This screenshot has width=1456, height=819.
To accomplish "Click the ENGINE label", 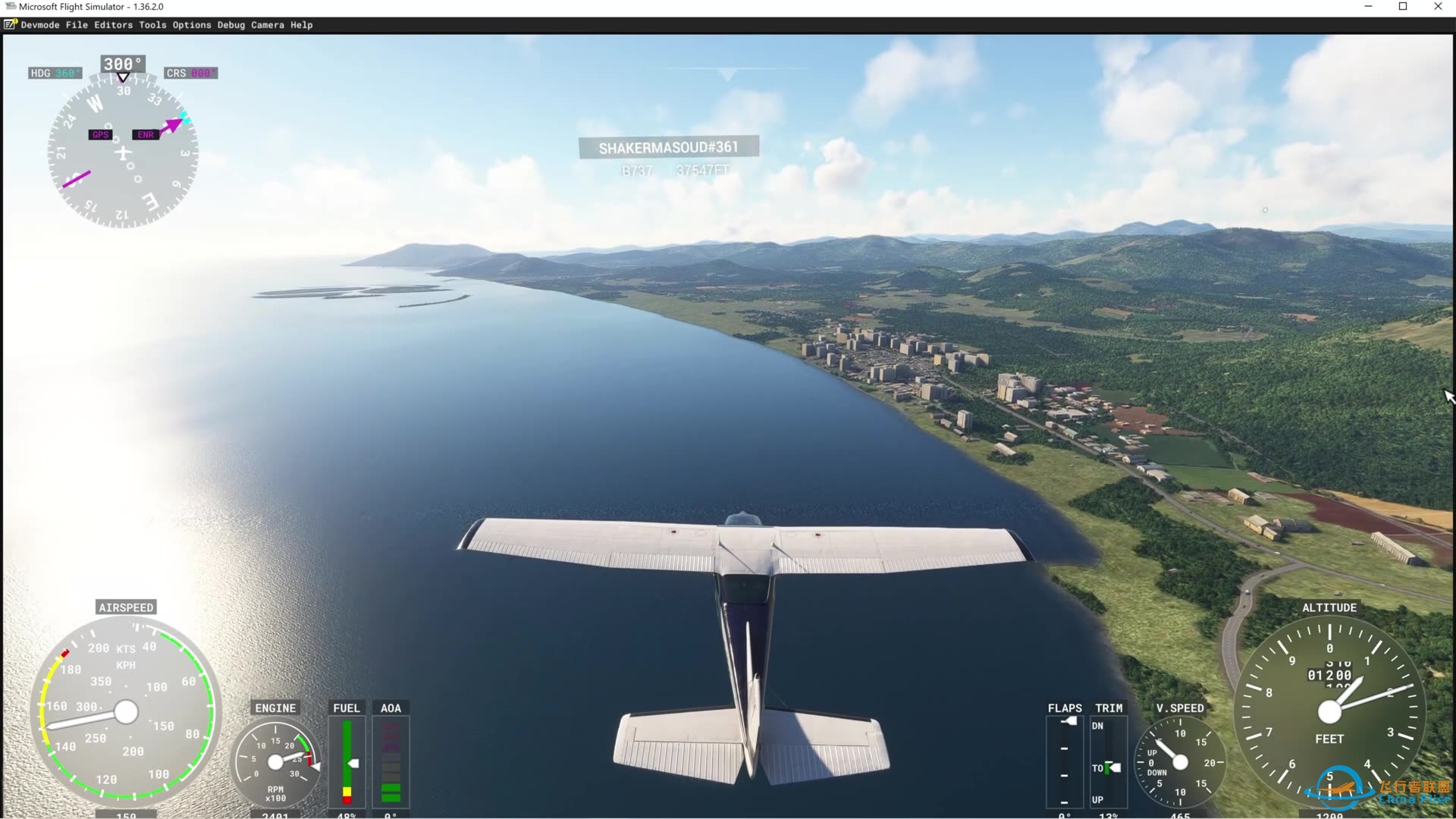I will (x=275, y=708).
